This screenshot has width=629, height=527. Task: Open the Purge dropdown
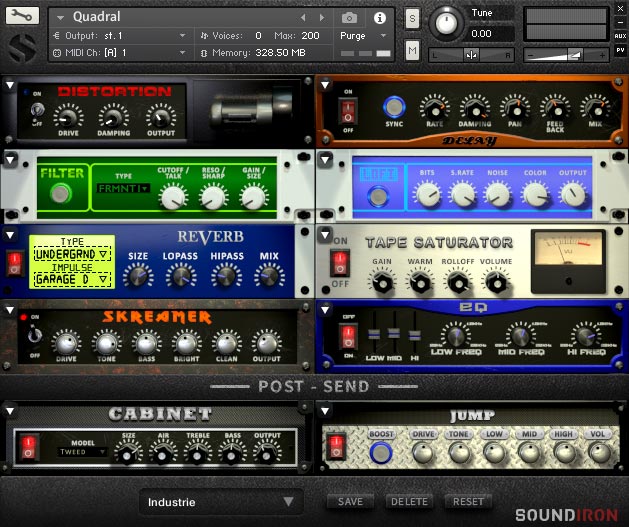(363, 36)
